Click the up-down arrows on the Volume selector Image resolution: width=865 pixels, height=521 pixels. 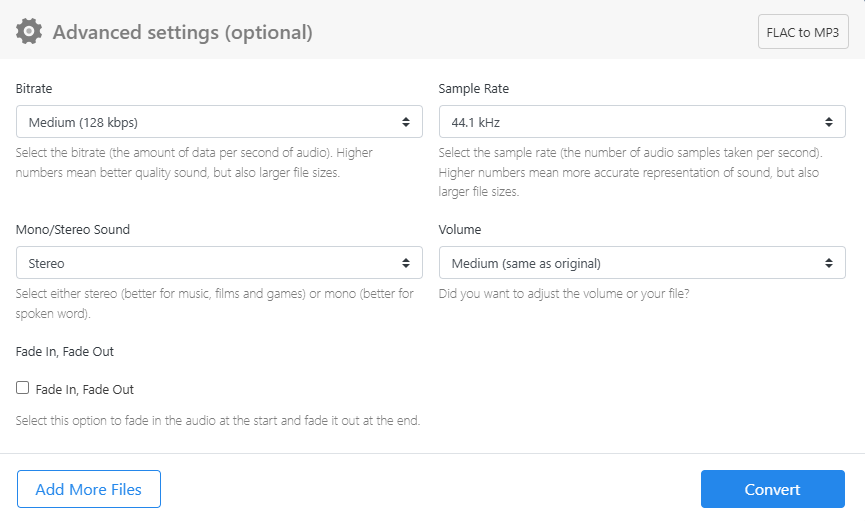click(828, 263)
